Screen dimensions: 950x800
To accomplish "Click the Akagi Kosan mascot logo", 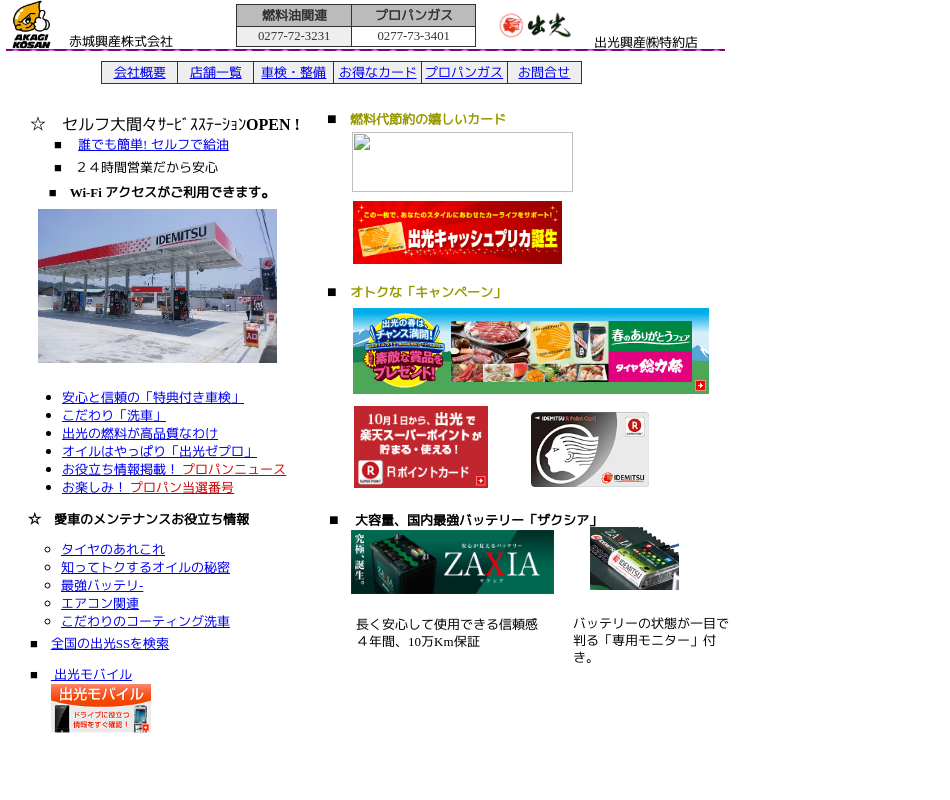I will [x=31, y=25].
